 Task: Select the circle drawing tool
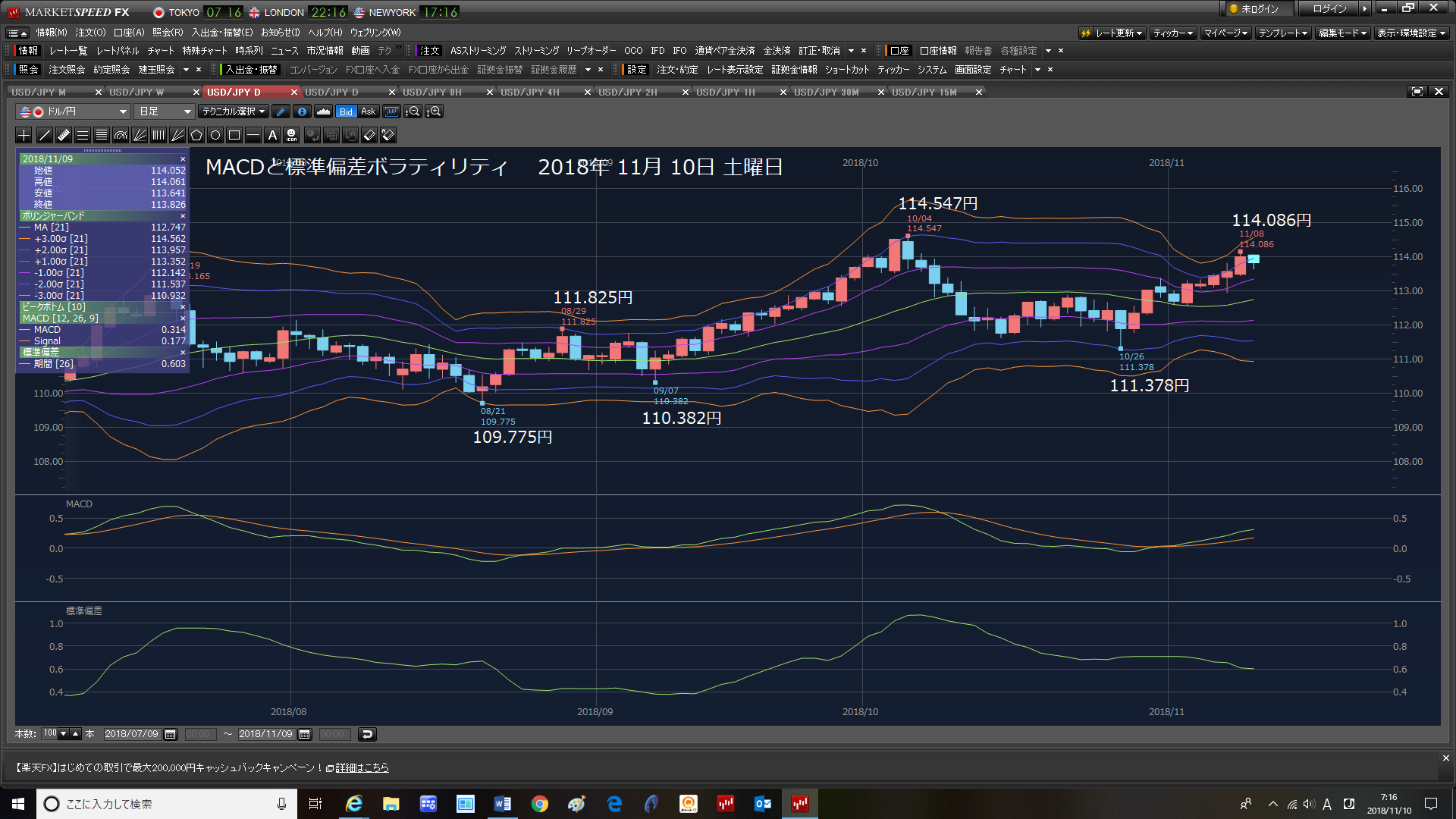pyautogui.click(x=215, y=135)
